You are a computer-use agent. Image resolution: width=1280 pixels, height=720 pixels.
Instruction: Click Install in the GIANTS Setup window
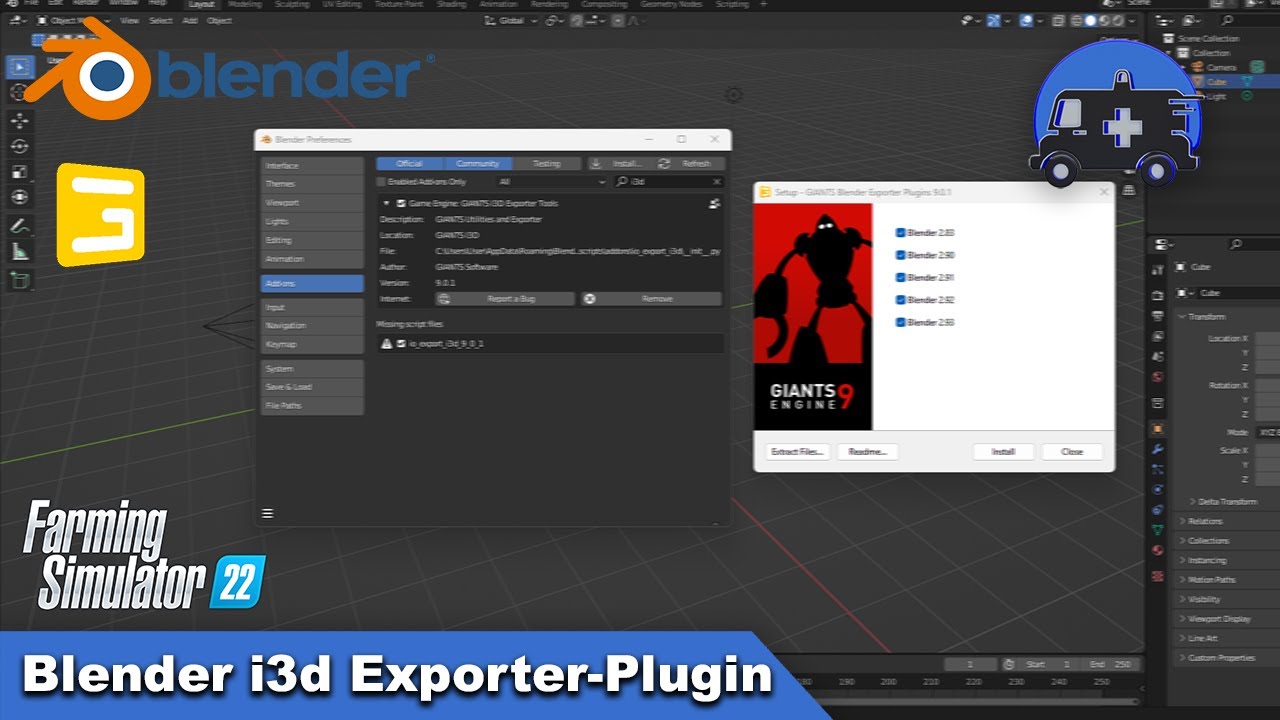pyautogui.click(x=1003, y=451)
